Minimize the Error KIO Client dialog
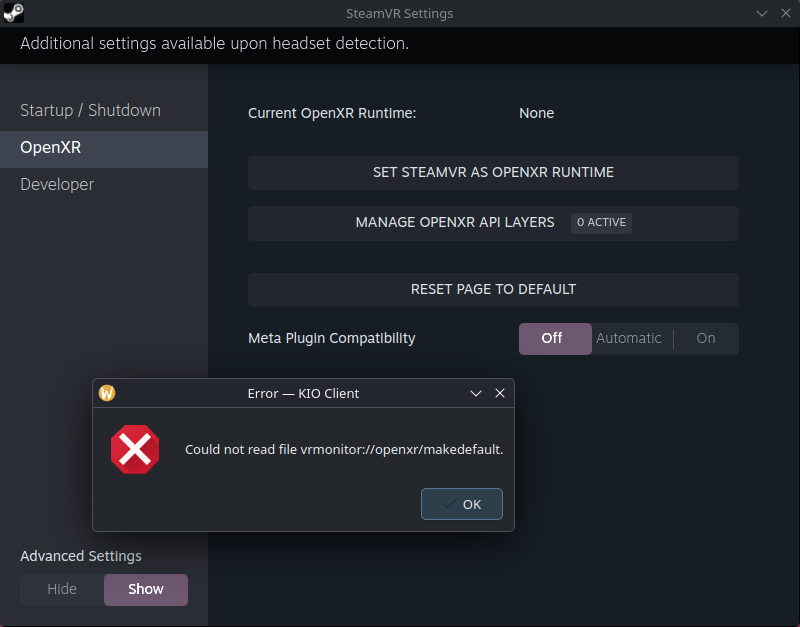800x627 pixels. coord(476,393)
